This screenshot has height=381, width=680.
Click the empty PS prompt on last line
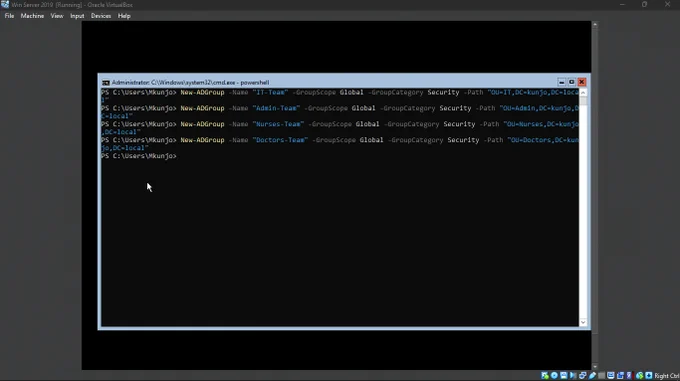(x=139, y=156)
